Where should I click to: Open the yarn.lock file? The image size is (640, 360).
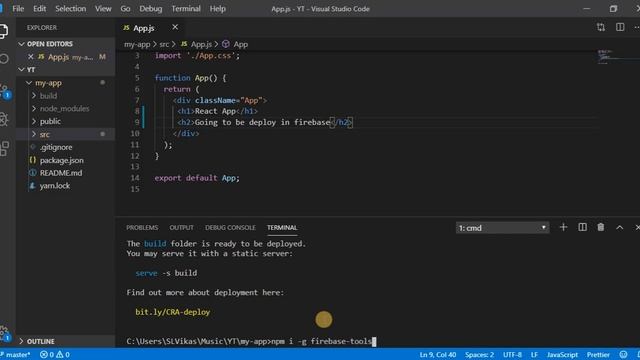click(x=55, y=186)
